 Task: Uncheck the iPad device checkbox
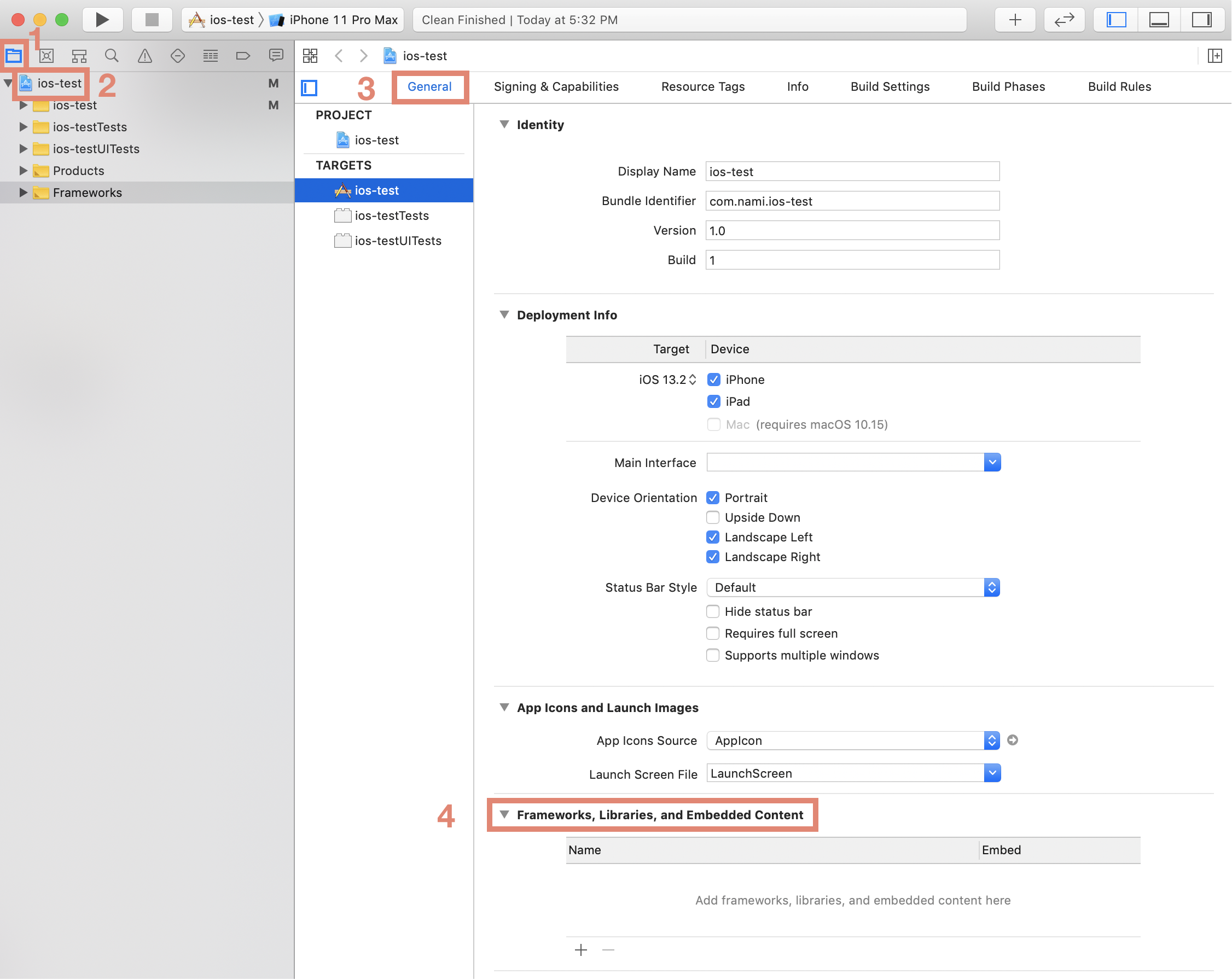pos(714,401)
